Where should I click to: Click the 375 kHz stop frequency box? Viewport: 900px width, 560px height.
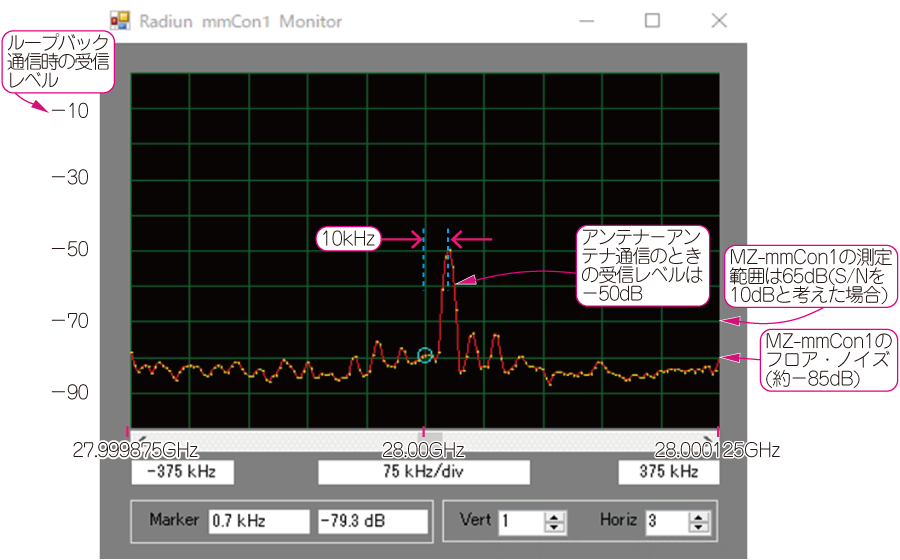tap(668, 472)
